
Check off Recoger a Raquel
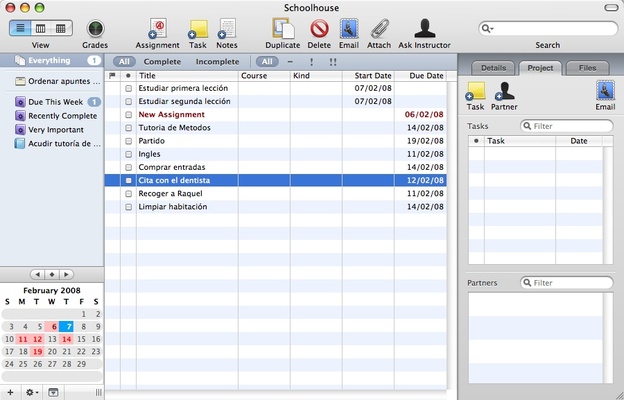pyautogui.click(x=129, y=194)
